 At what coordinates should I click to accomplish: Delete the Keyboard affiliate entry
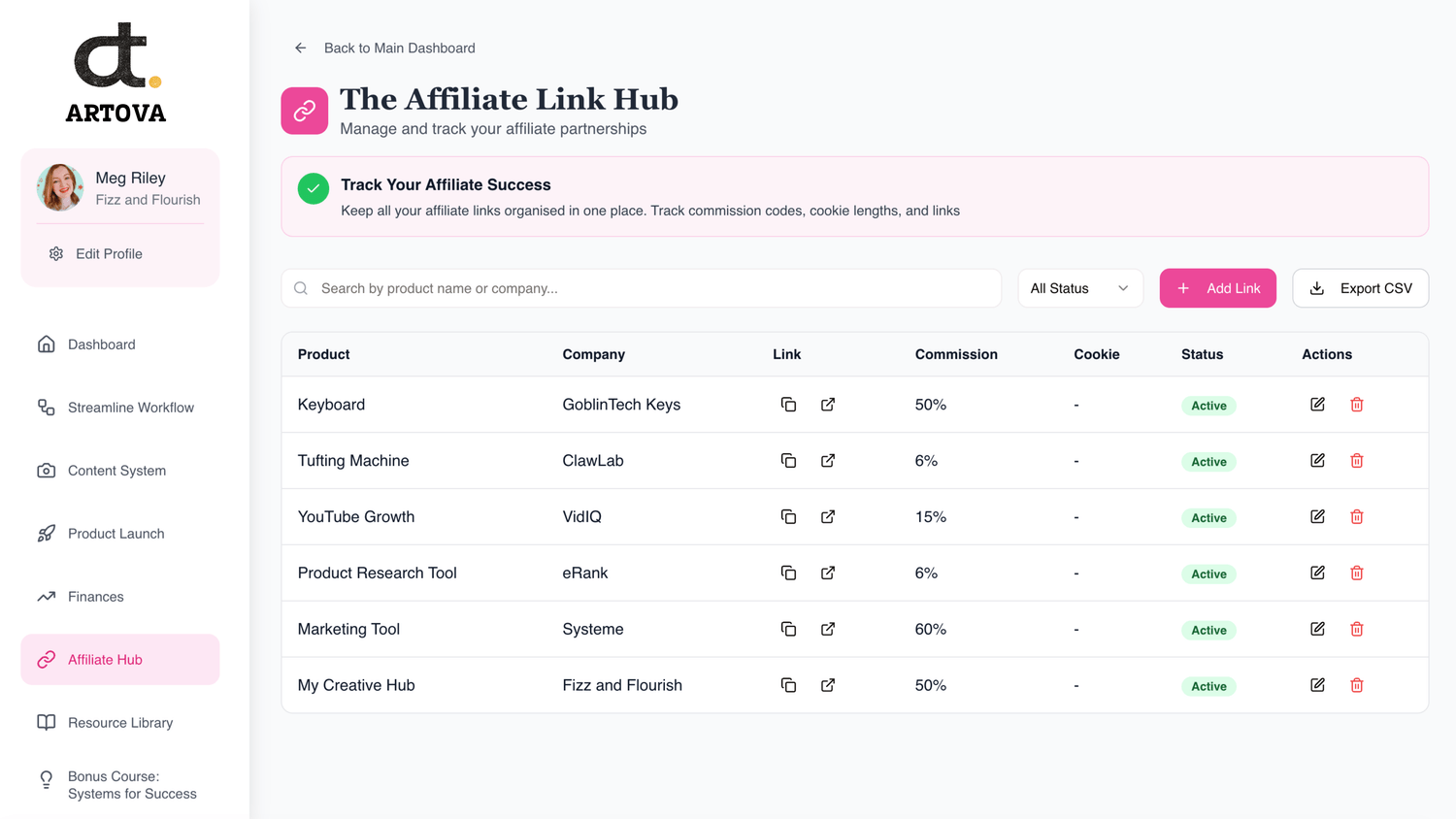1357,405
